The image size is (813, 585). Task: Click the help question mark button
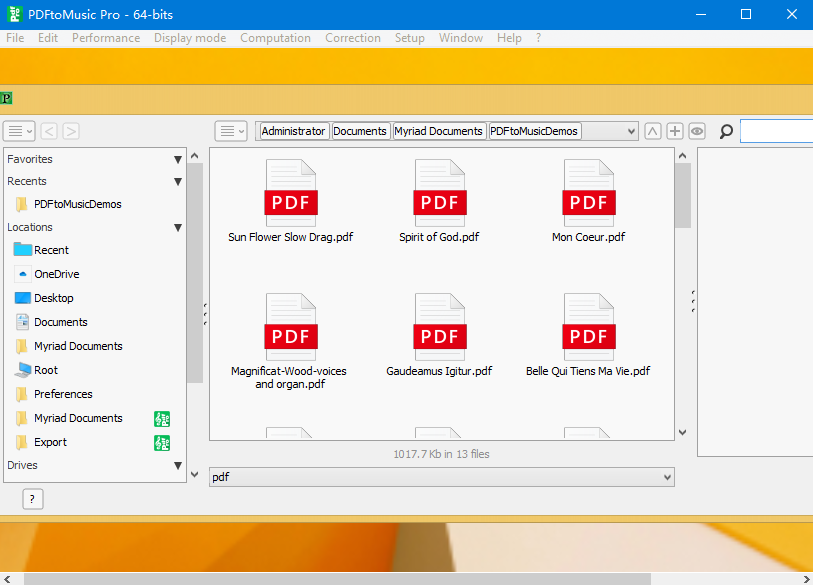point(32,498)
